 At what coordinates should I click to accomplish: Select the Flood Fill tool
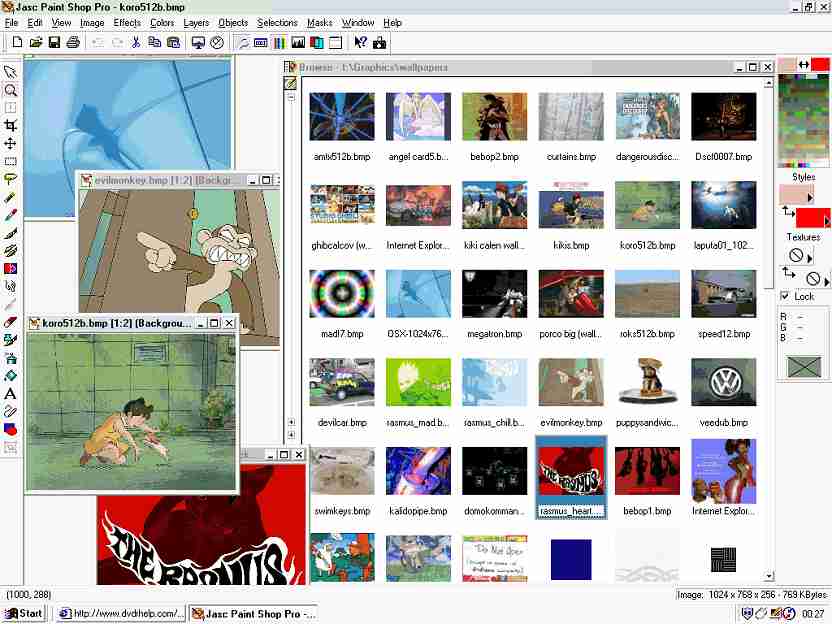click(x=10, y=376)
